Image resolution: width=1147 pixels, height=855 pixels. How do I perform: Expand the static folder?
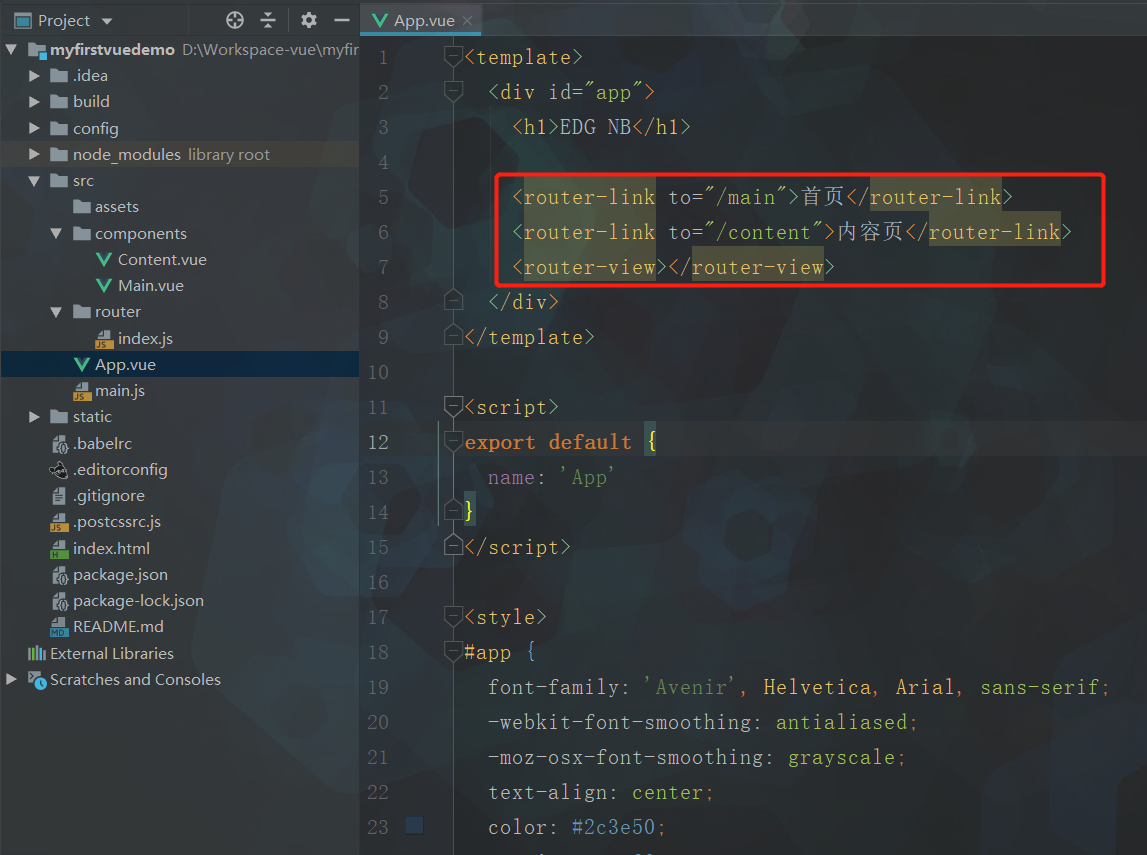tap(34, 417)
